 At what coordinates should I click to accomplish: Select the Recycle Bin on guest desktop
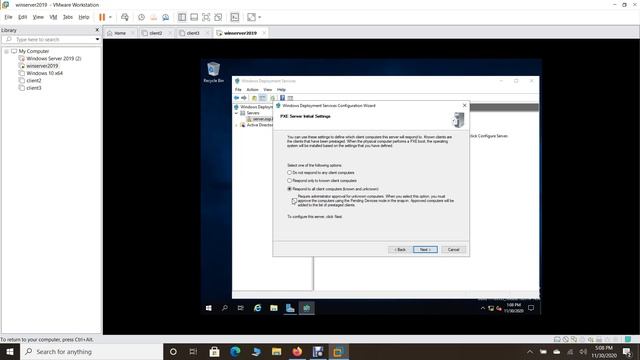click(x=213, y=73)
